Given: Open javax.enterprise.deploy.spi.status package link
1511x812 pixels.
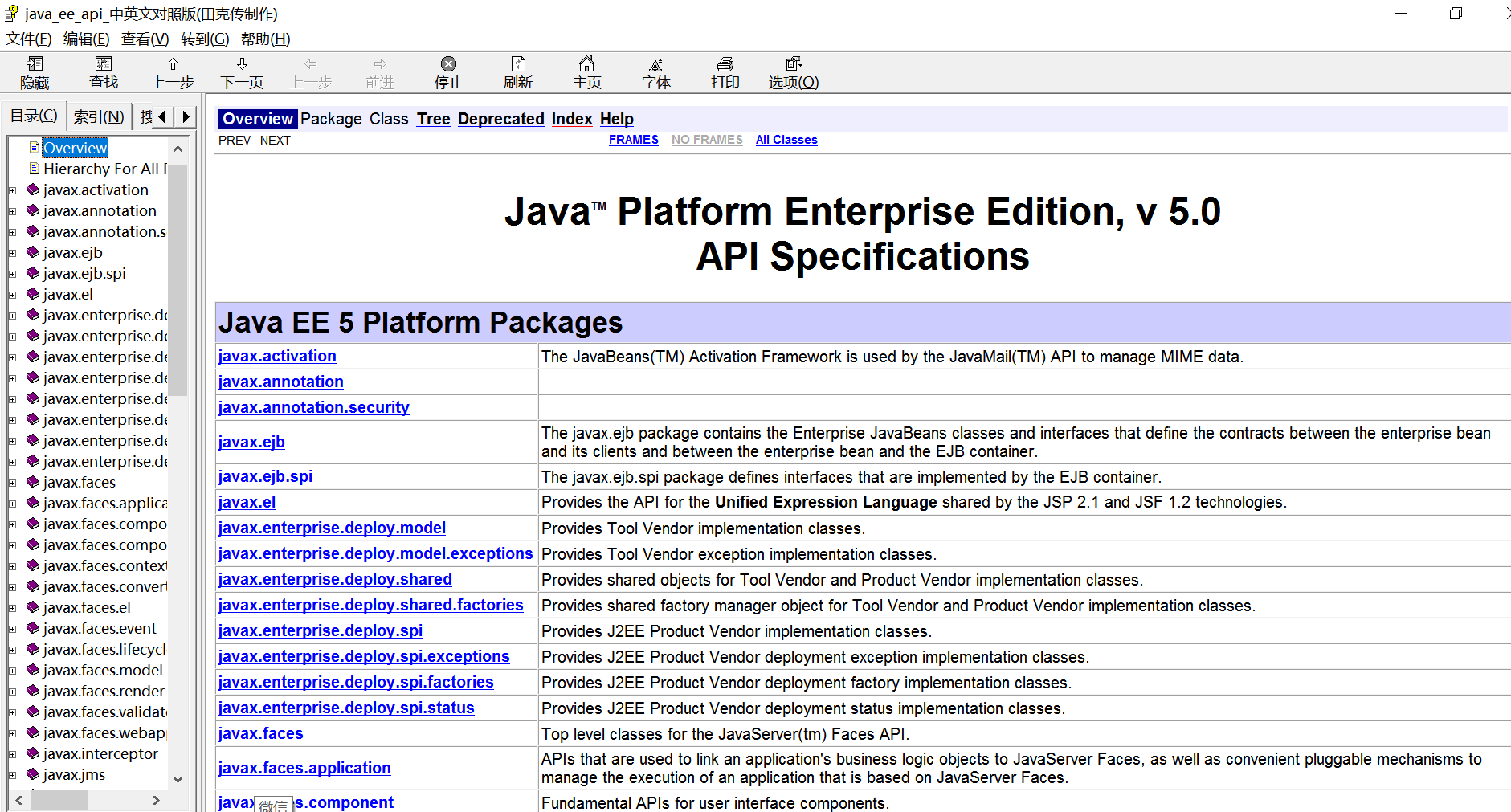Looking at the screenshot, I should (x=346, y=708).
